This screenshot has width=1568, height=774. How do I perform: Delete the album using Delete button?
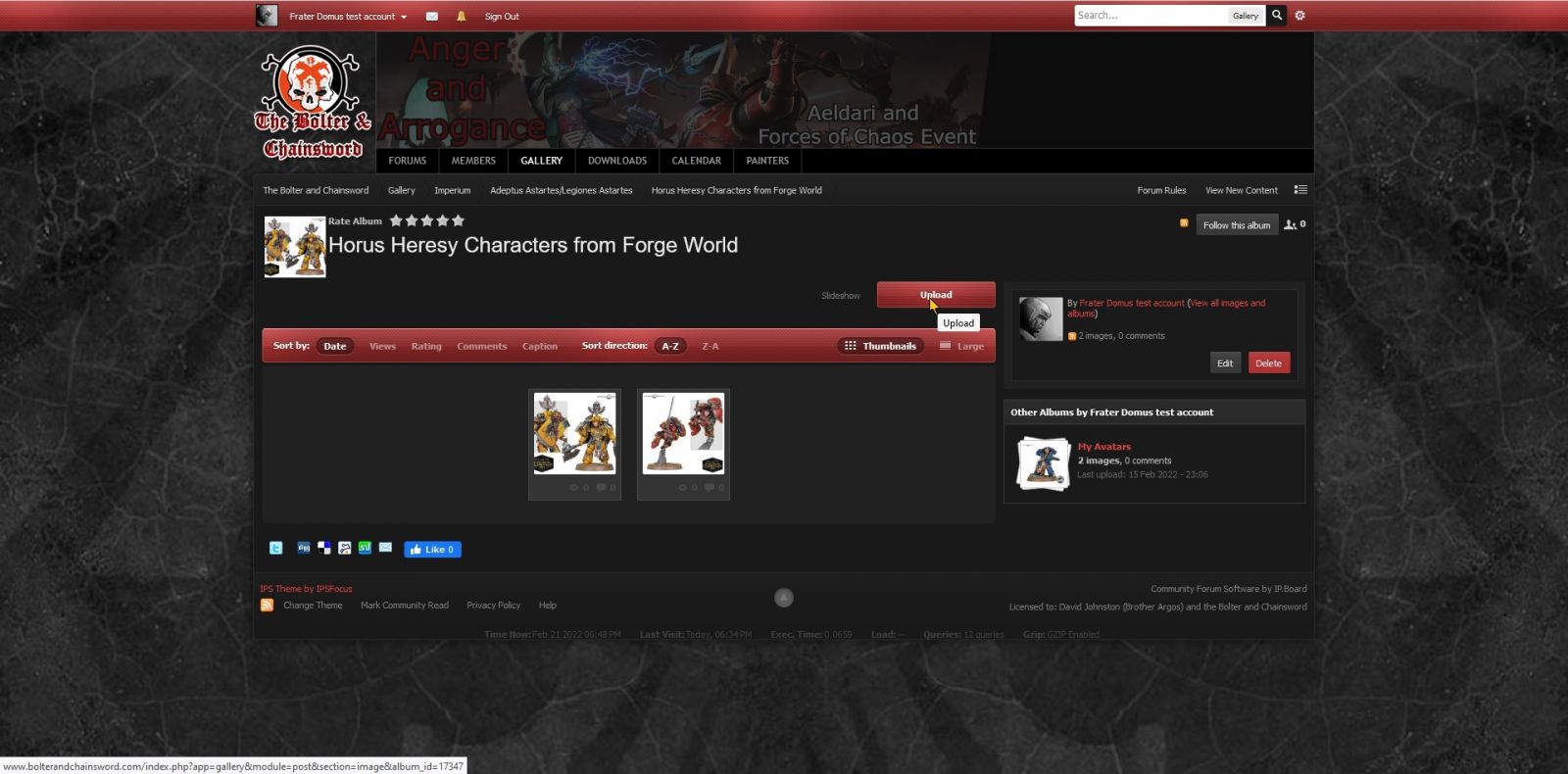(1268, 363)
